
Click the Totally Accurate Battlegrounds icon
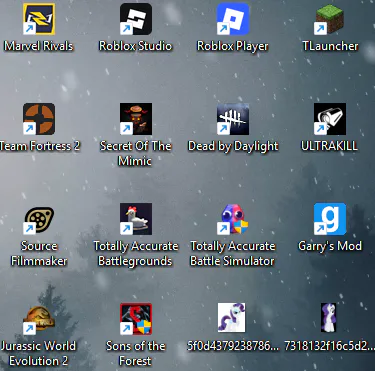(x=136, y=219)
